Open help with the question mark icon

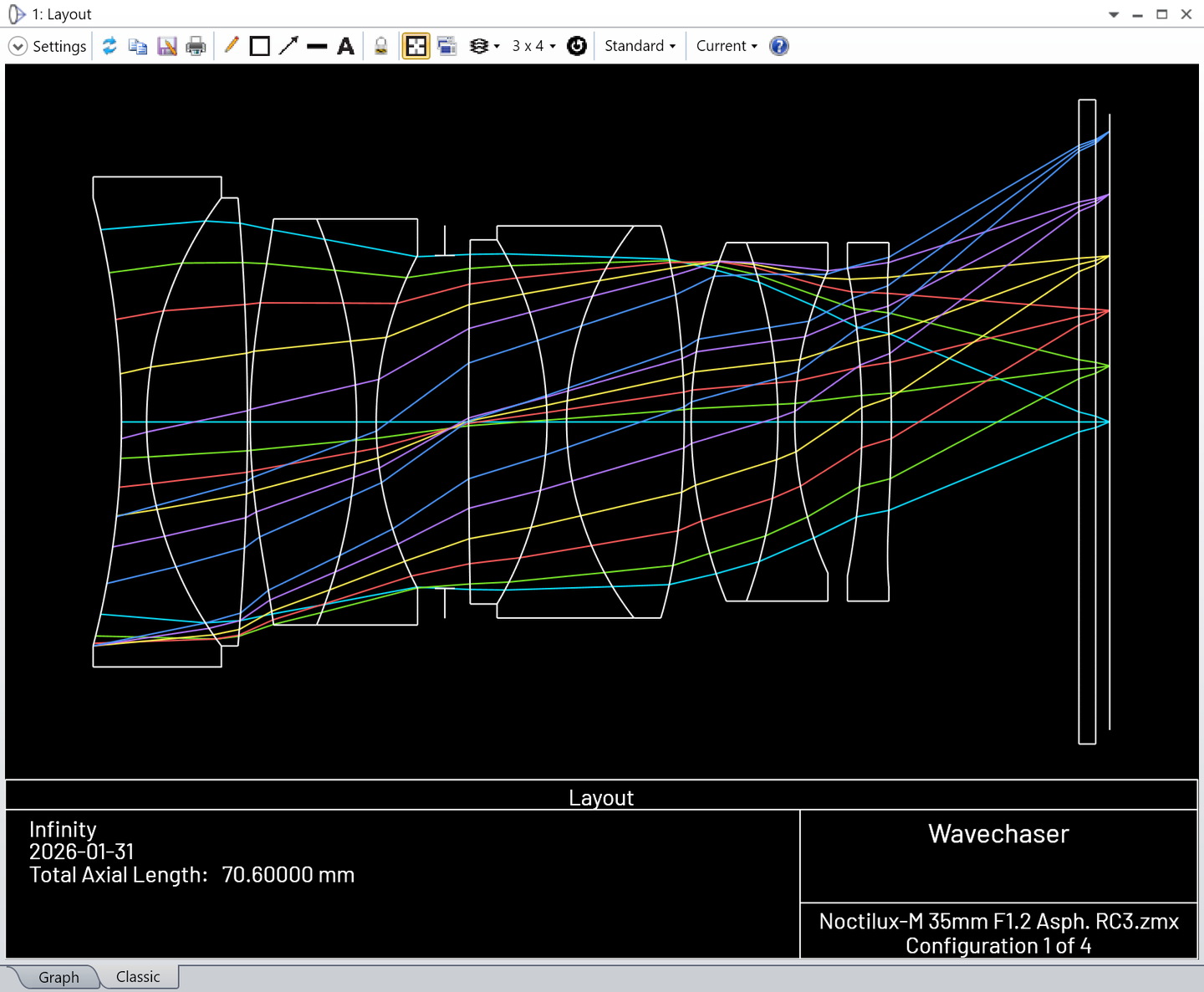point(779,46)
